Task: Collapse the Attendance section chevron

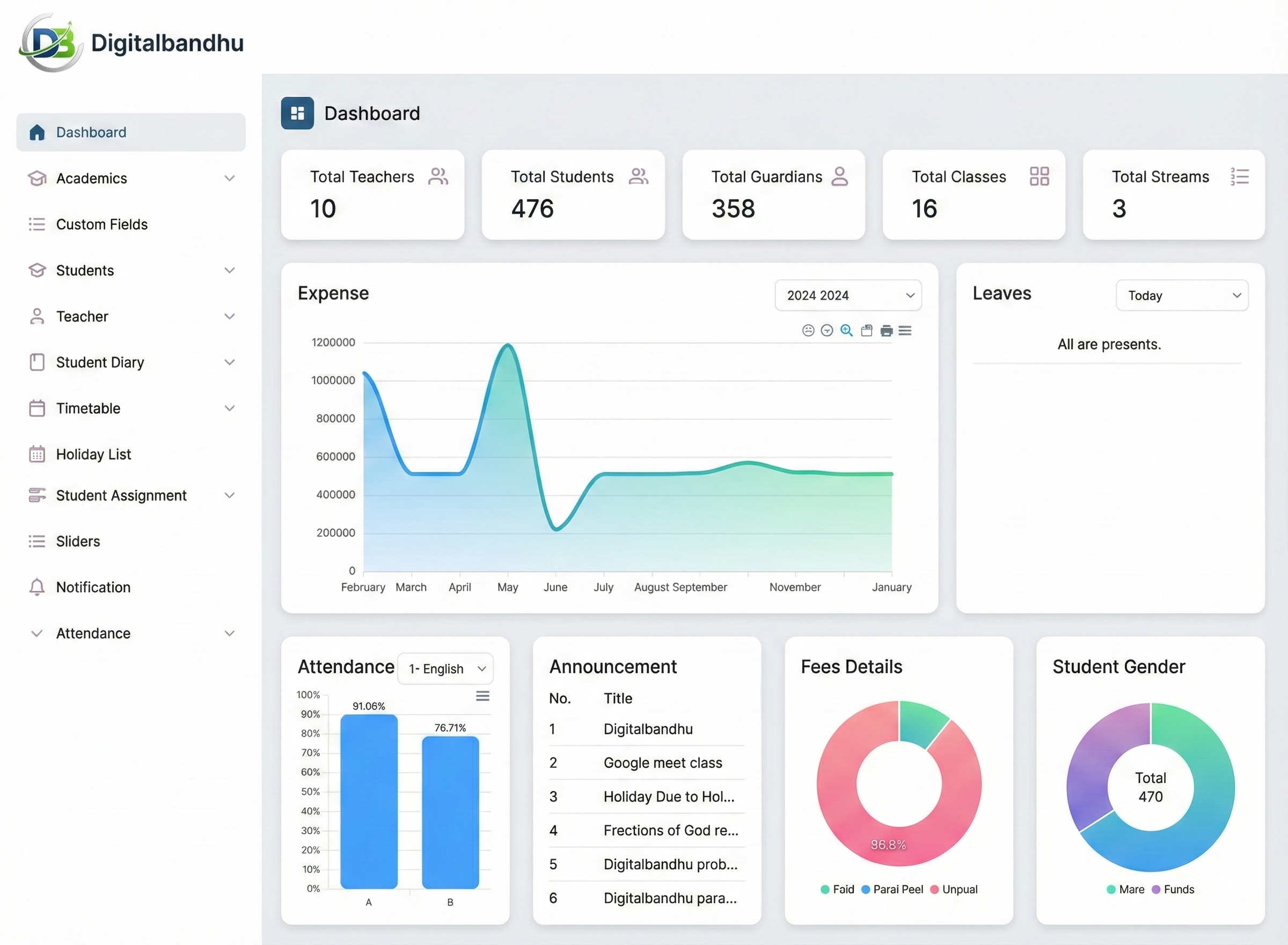Action: click(x=230, y=633)
